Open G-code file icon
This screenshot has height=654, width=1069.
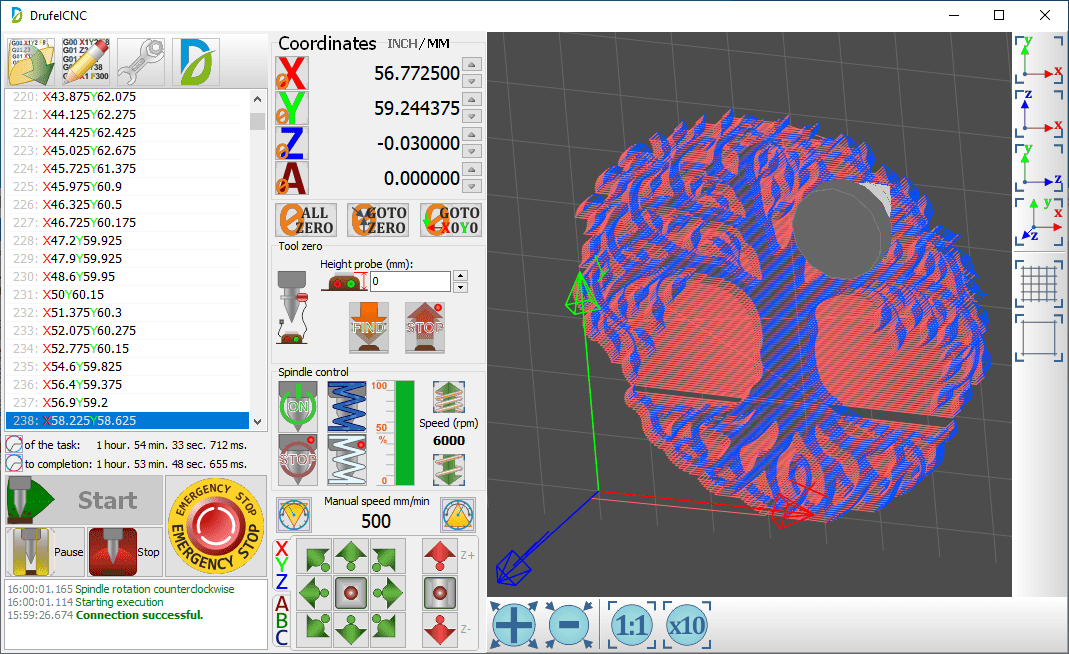[31, 62]
